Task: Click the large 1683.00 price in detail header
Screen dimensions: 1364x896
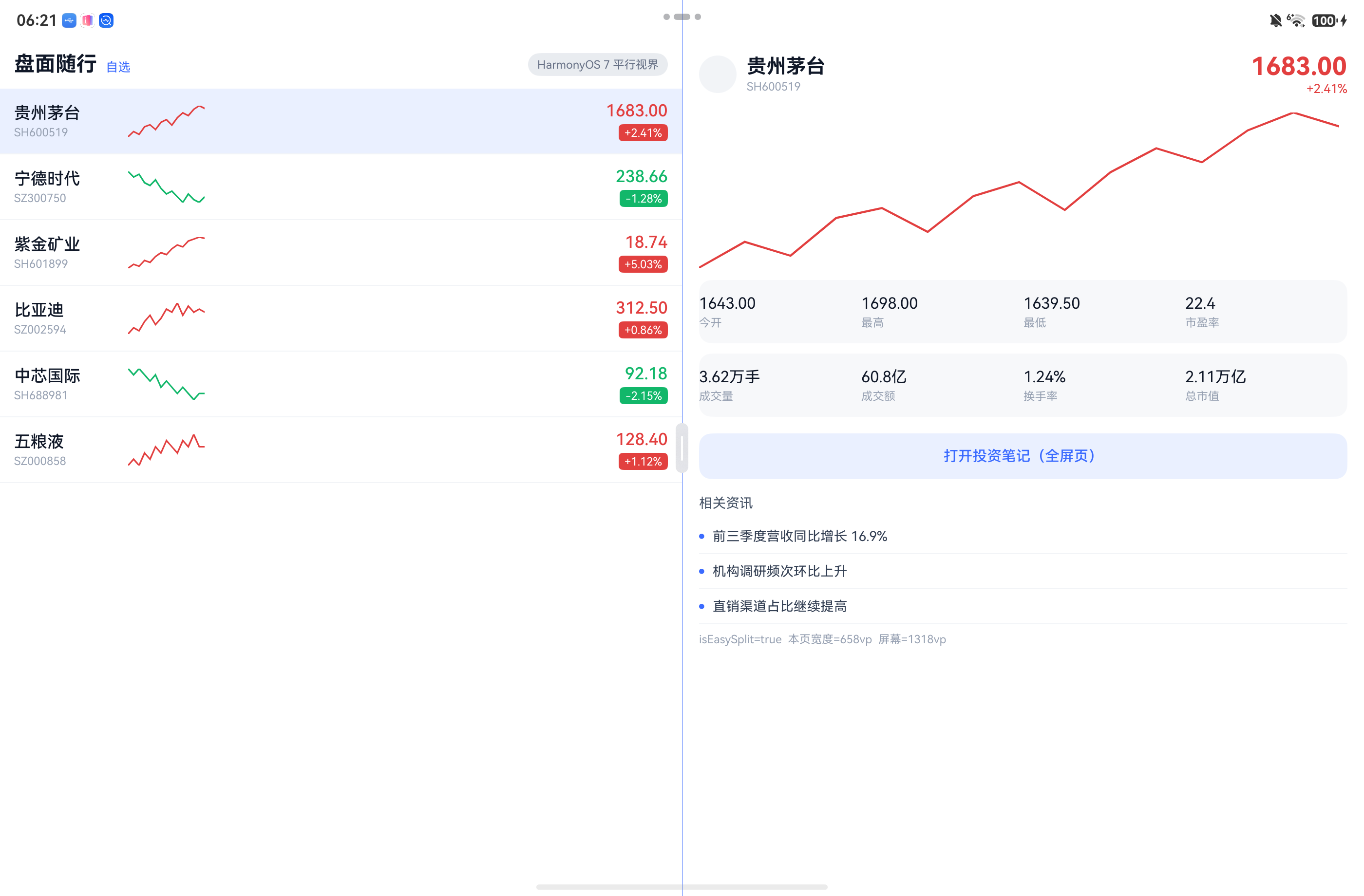Action: click(x=1299, y=66)
